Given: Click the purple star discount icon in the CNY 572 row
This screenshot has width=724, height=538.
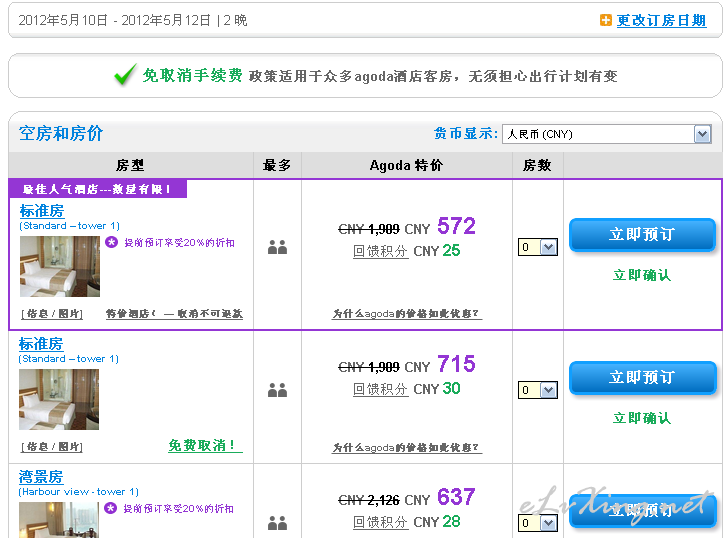Looking at the screenshot, I should (111, 242).
